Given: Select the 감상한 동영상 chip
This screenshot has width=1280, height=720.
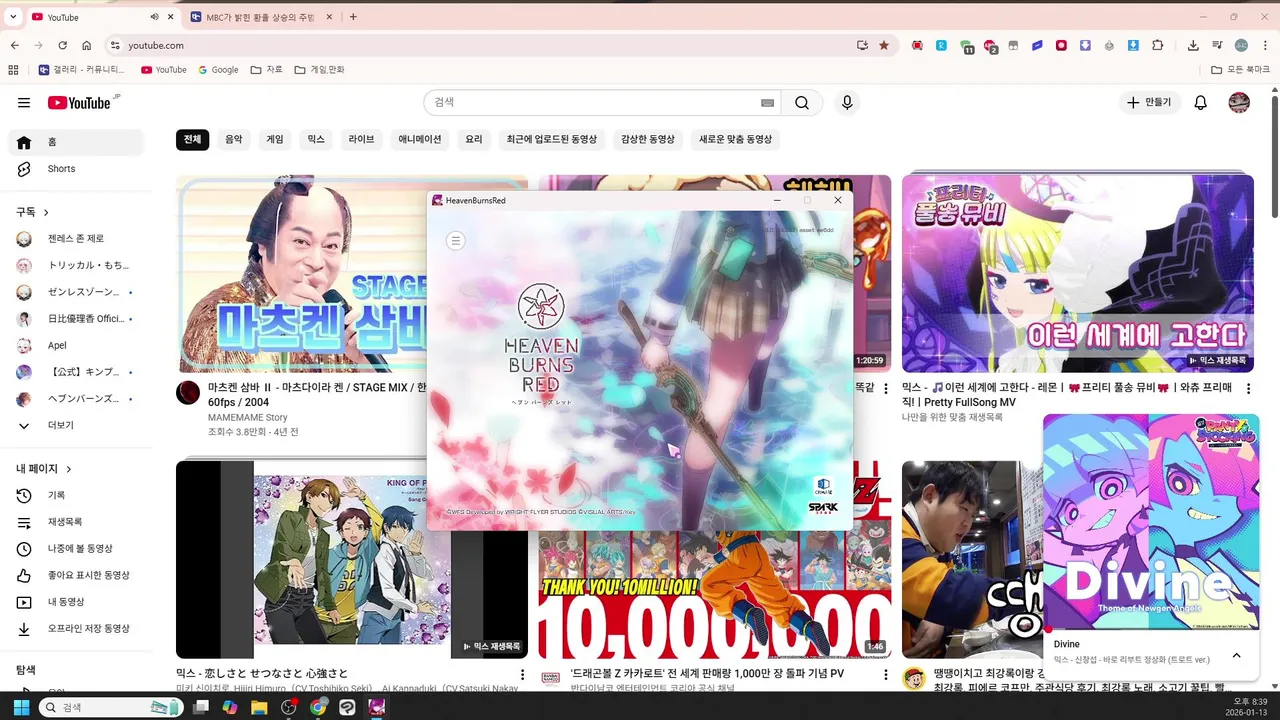Looking at the screenshot, I should [647, 139].
